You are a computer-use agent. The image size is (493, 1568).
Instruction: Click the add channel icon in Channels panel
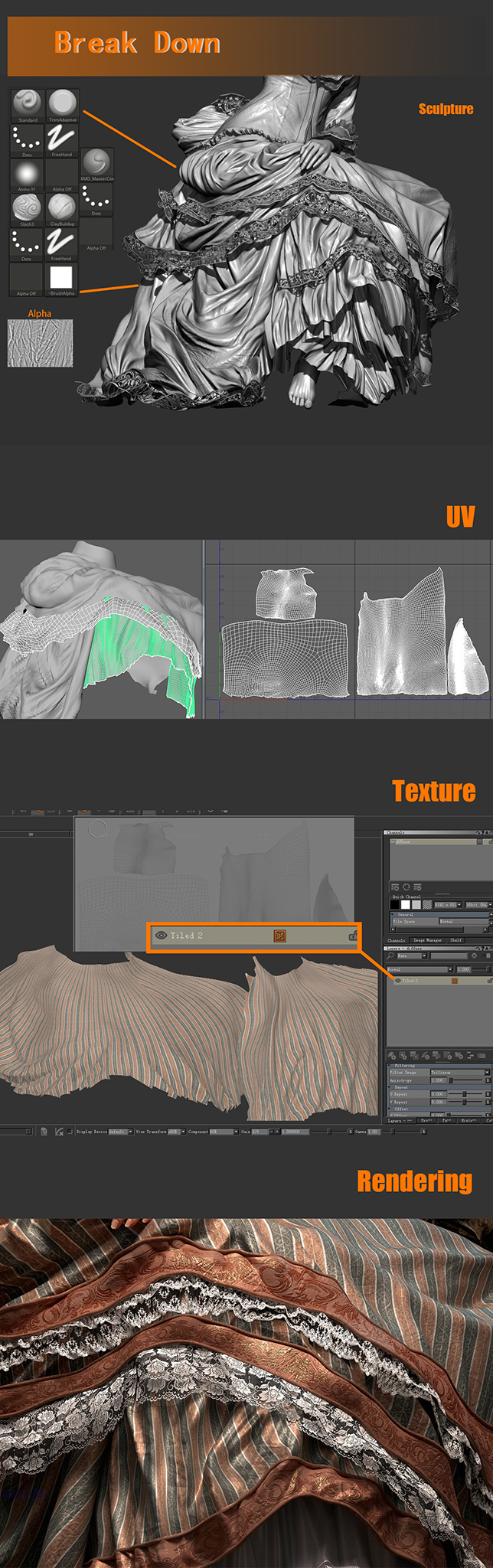click(395, 887)
